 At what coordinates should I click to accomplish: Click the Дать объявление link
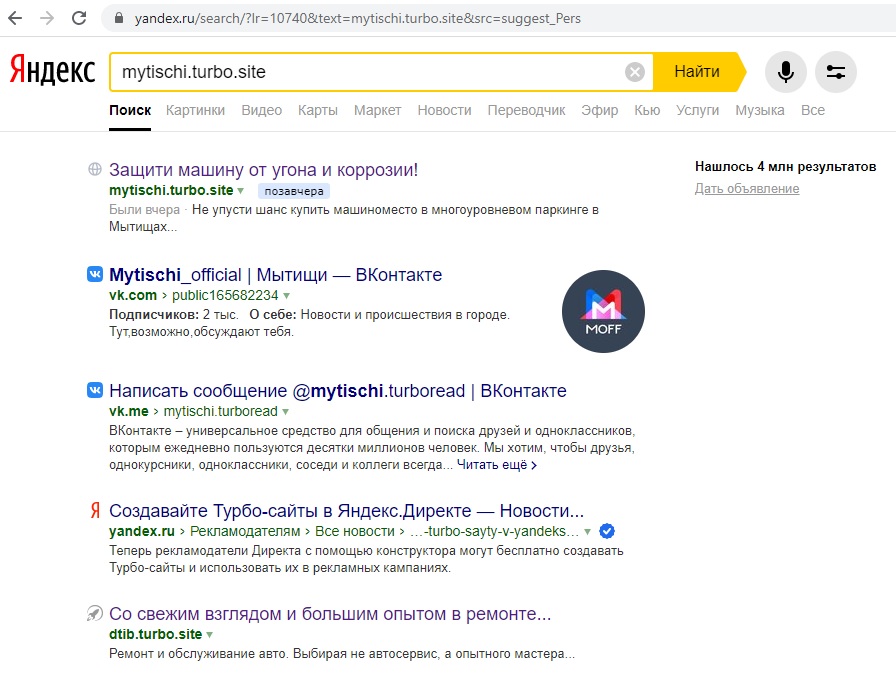click(x=747, y=189)
